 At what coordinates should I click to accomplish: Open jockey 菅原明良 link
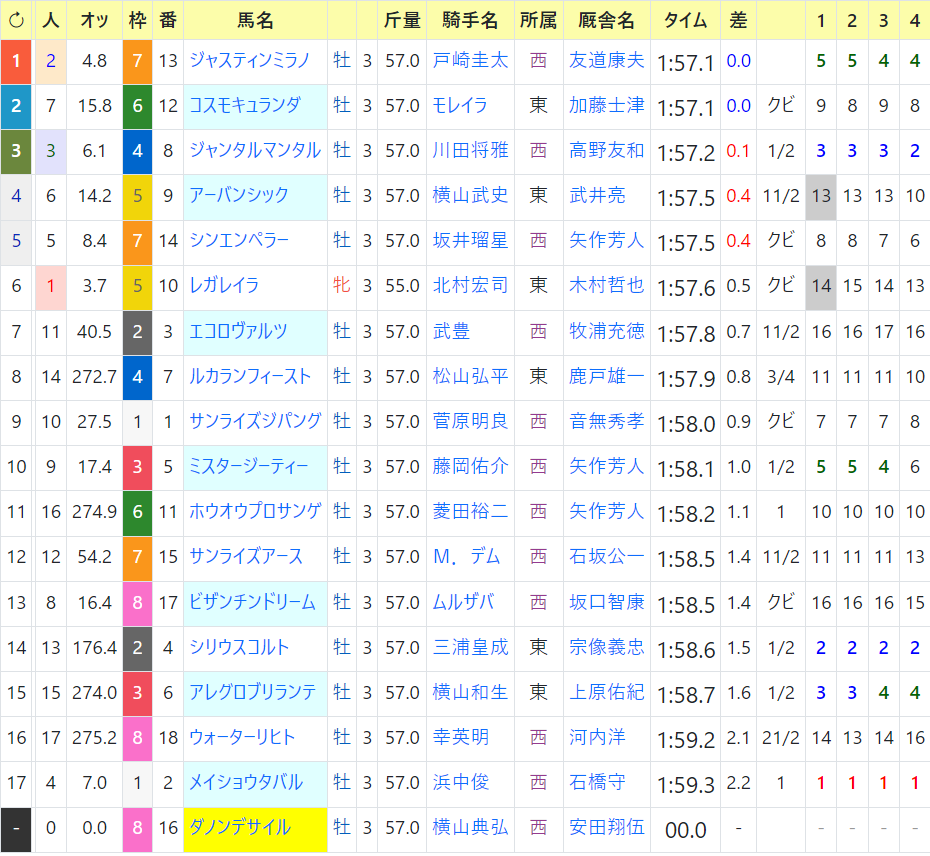click(x=470, y=422)
